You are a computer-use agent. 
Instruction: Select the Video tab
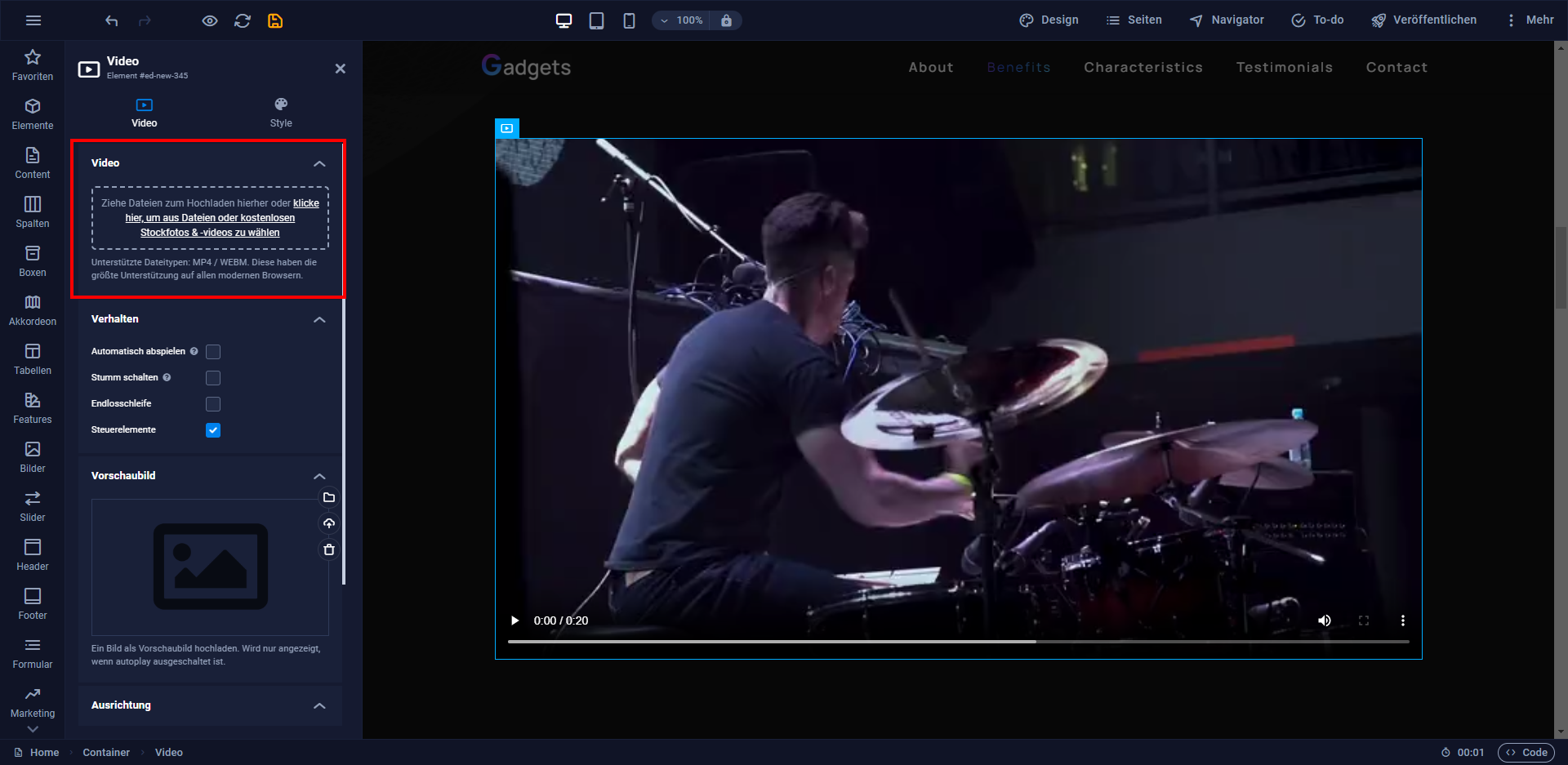[145, 113]
